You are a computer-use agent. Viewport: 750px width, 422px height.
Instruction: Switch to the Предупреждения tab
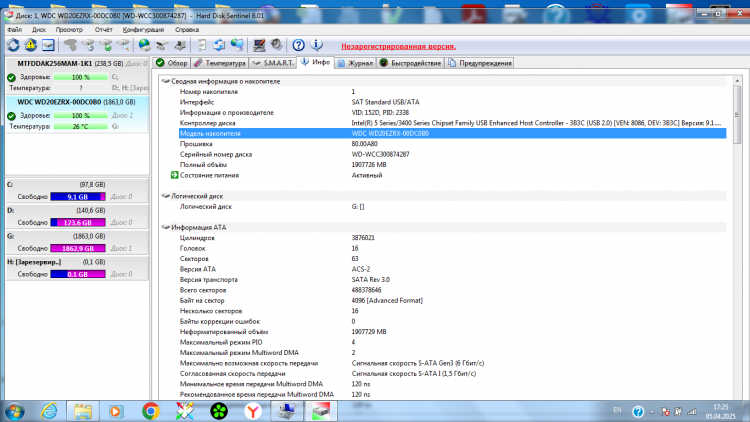point(480,63)
